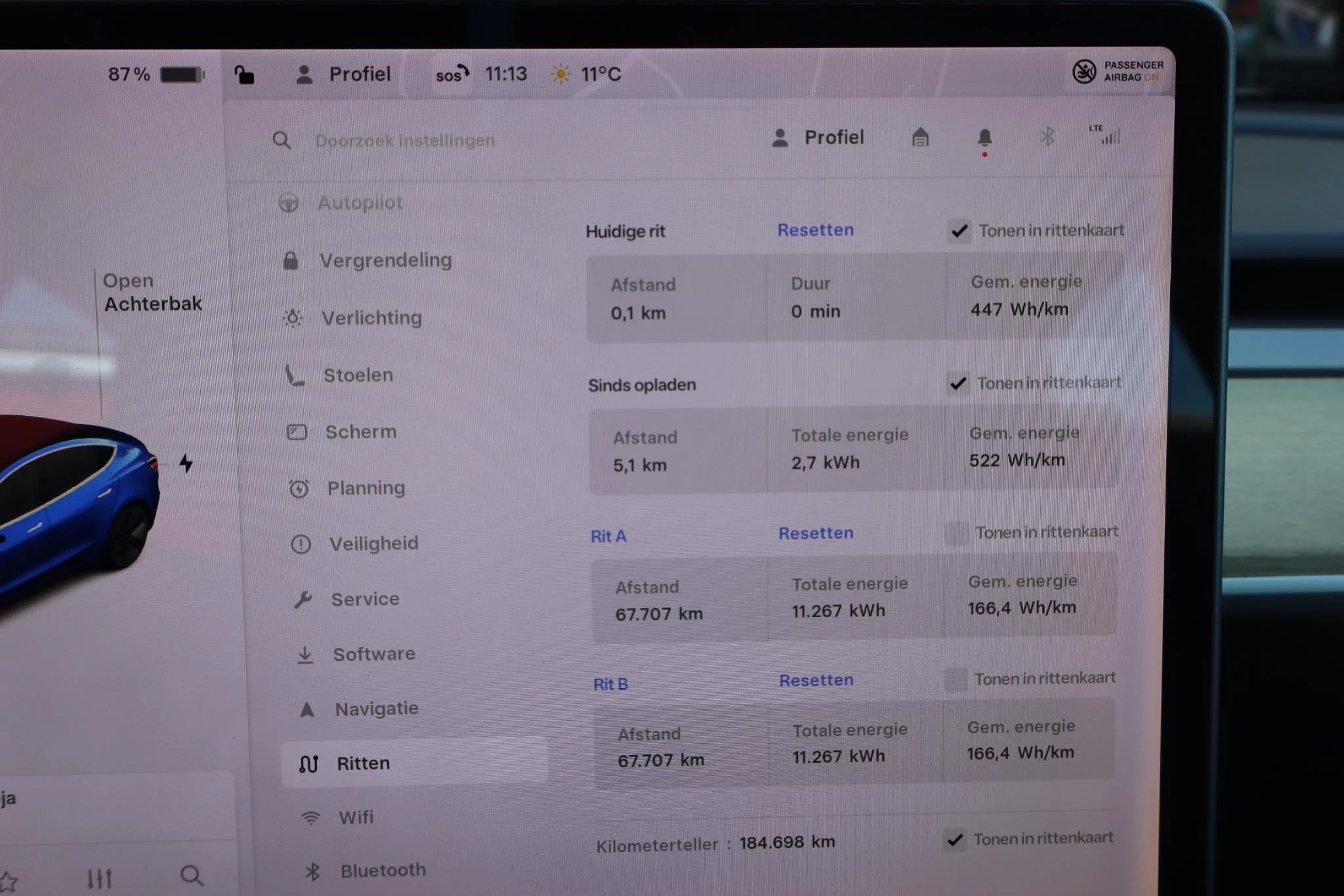Enable Tonen in rittenkaart for Rit A

955,533
